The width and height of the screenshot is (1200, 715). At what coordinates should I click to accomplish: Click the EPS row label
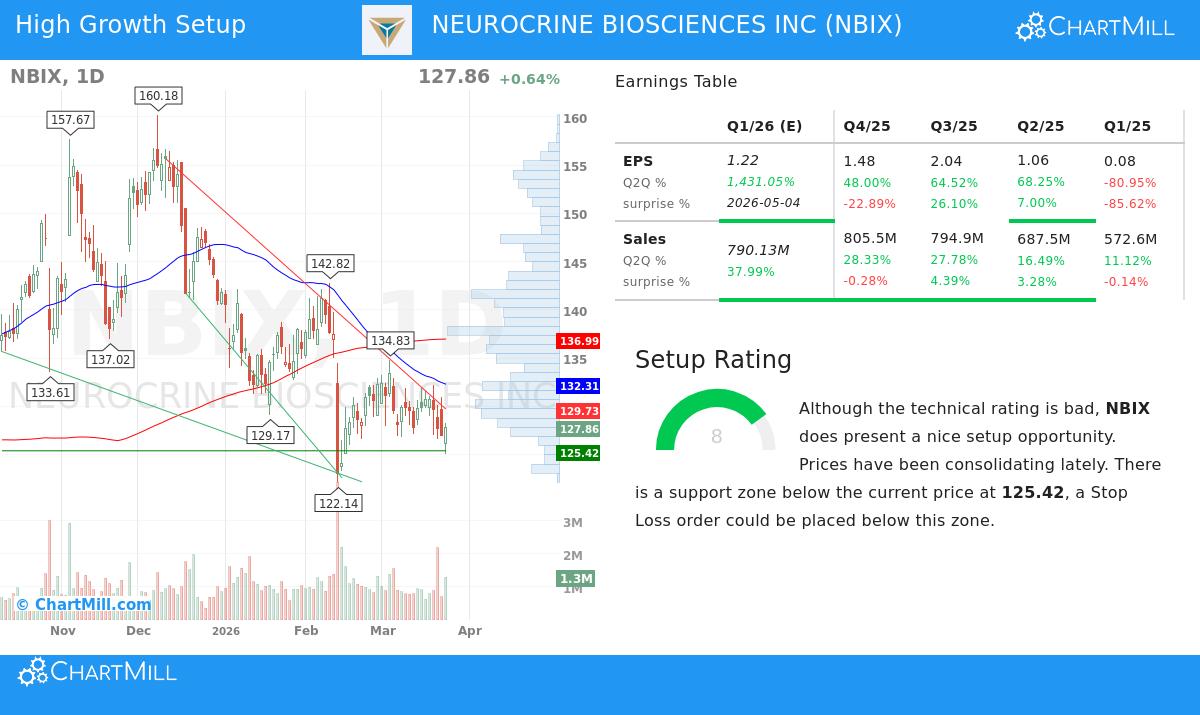click(x=638, y=161)
